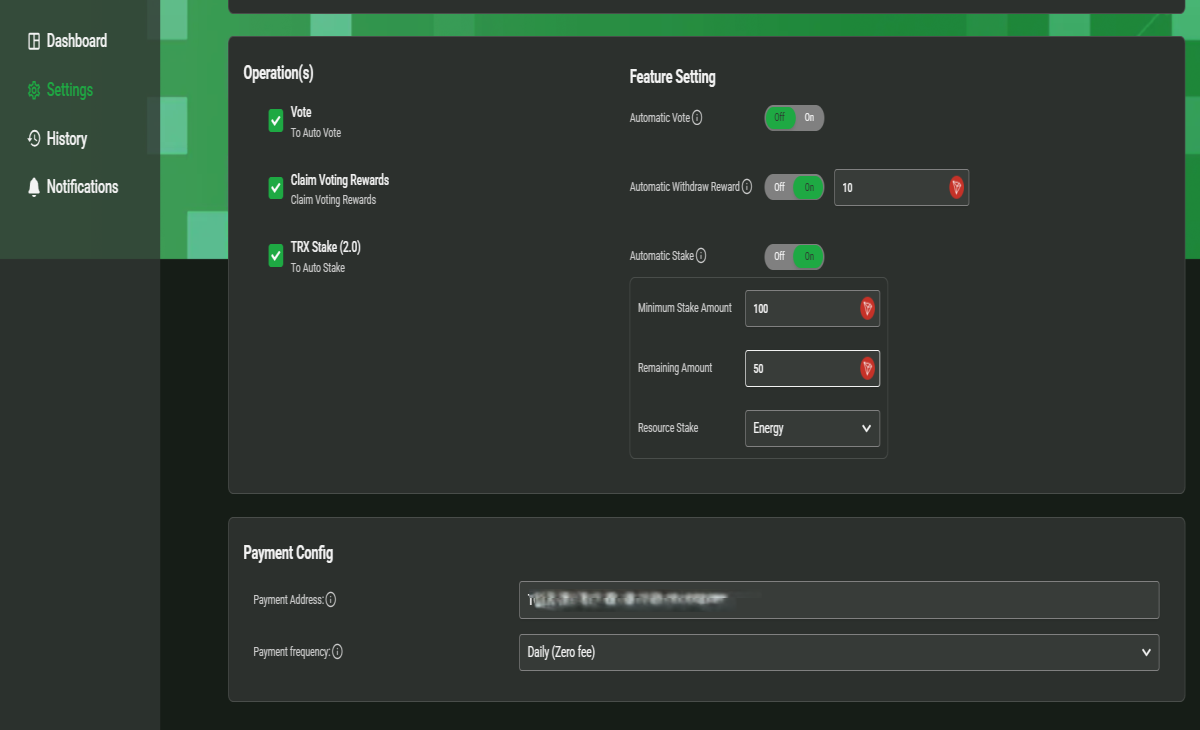Click the Settings gear icon
This screenshot has height=730, width=1200.
point(34,90)
